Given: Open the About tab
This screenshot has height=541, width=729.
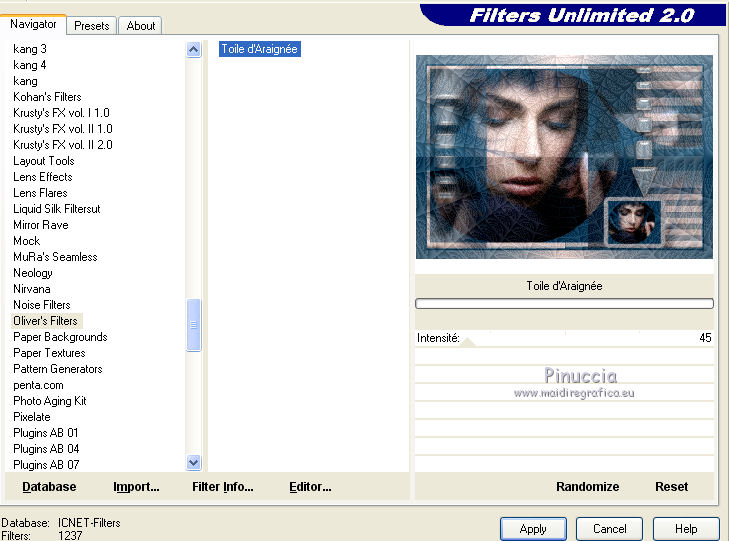Looking at the screenshot, I should [140, 26].
